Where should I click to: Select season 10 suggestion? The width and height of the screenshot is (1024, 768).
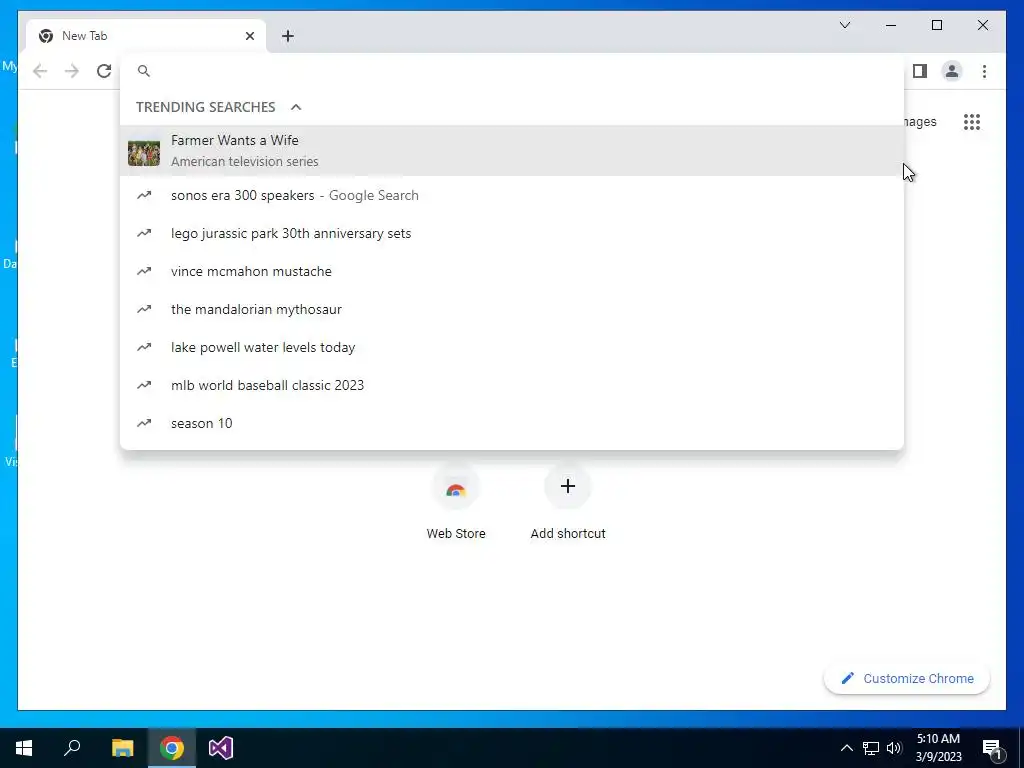click(x=512, y=423)
